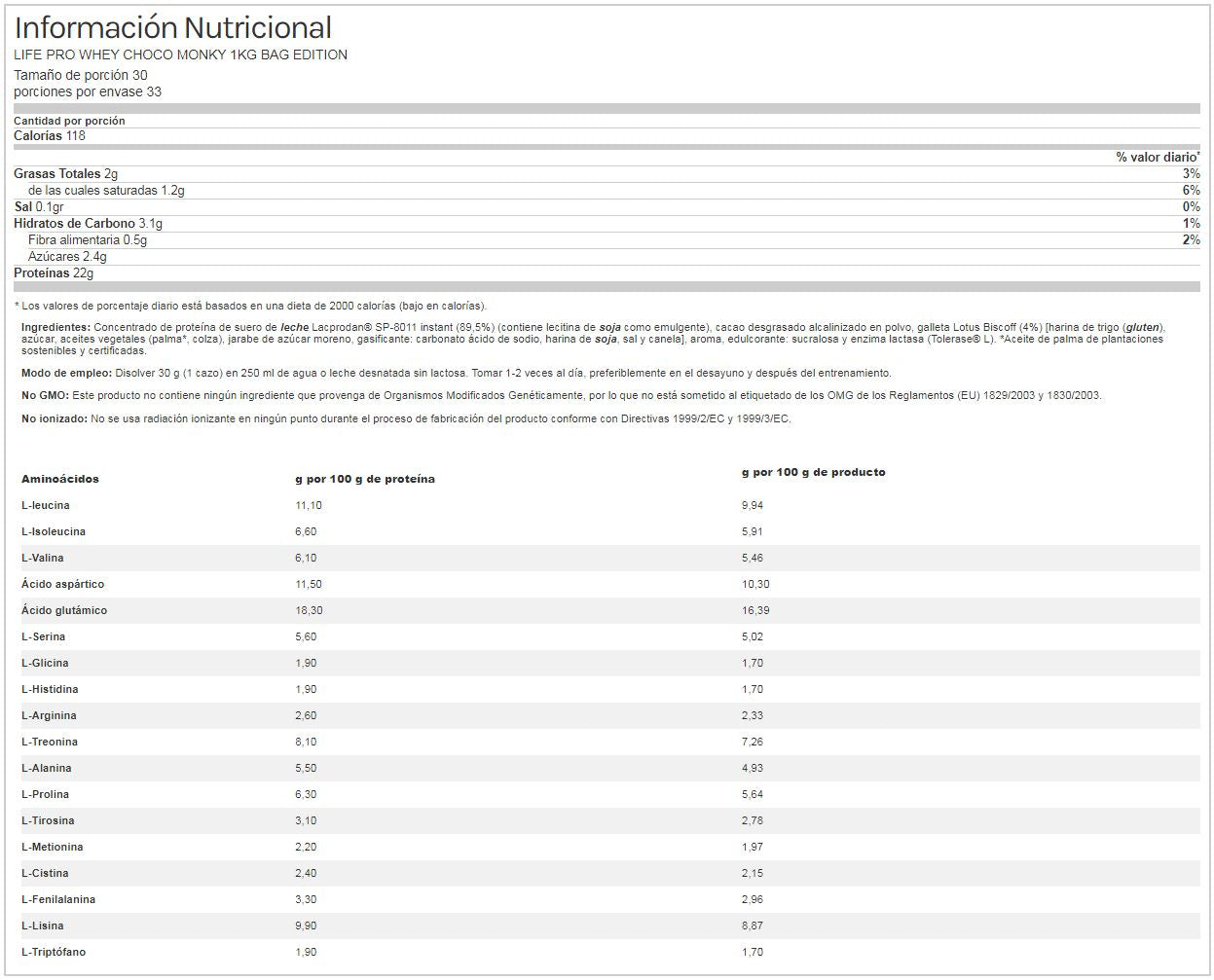This screenshot has width=1214, height=980.
Task: Click 'porciones por envase 33' line
Action: coord(88,91)
